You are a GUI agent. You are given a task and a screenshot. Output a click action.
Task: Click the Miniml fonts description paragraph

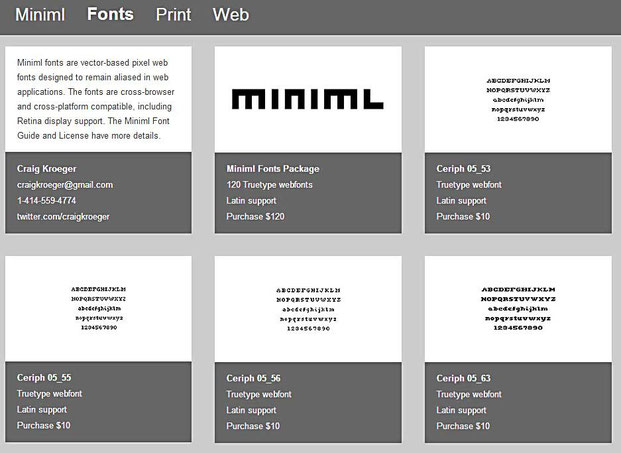pyautogui.click(x=95, y=99)
